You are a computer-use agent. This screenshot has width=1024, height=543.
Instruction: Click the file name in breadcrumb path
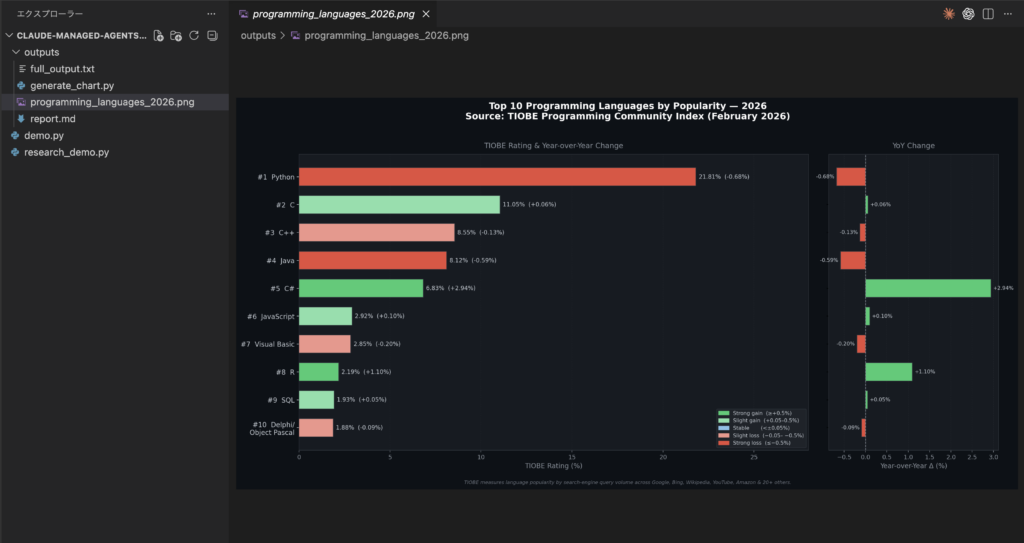(385, 35)
